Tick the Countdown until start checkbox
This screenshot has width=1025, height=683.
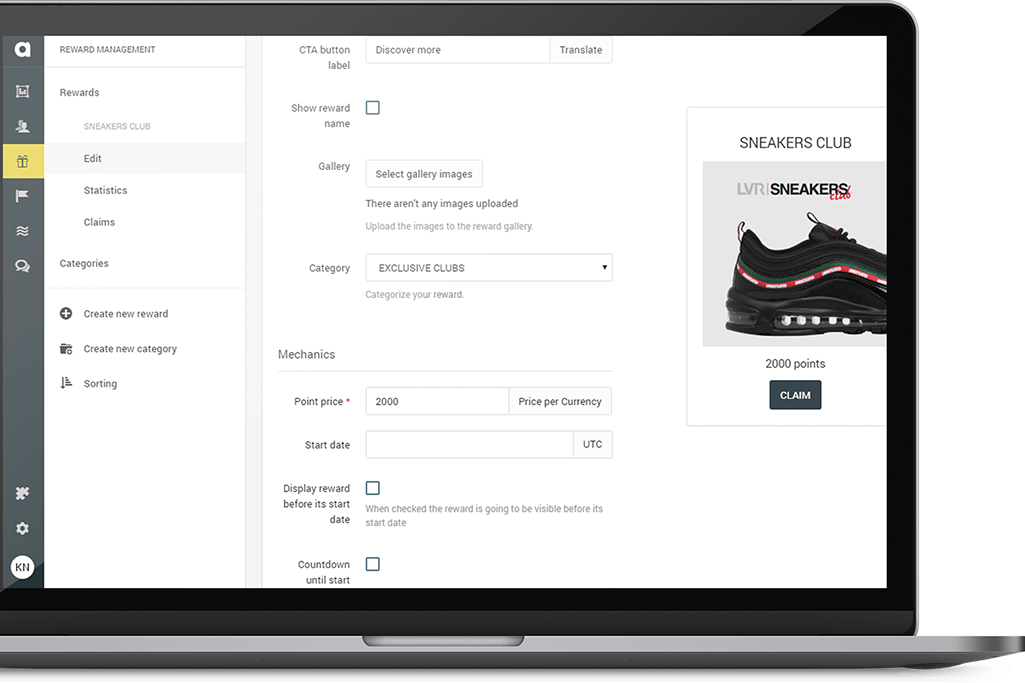373,564
